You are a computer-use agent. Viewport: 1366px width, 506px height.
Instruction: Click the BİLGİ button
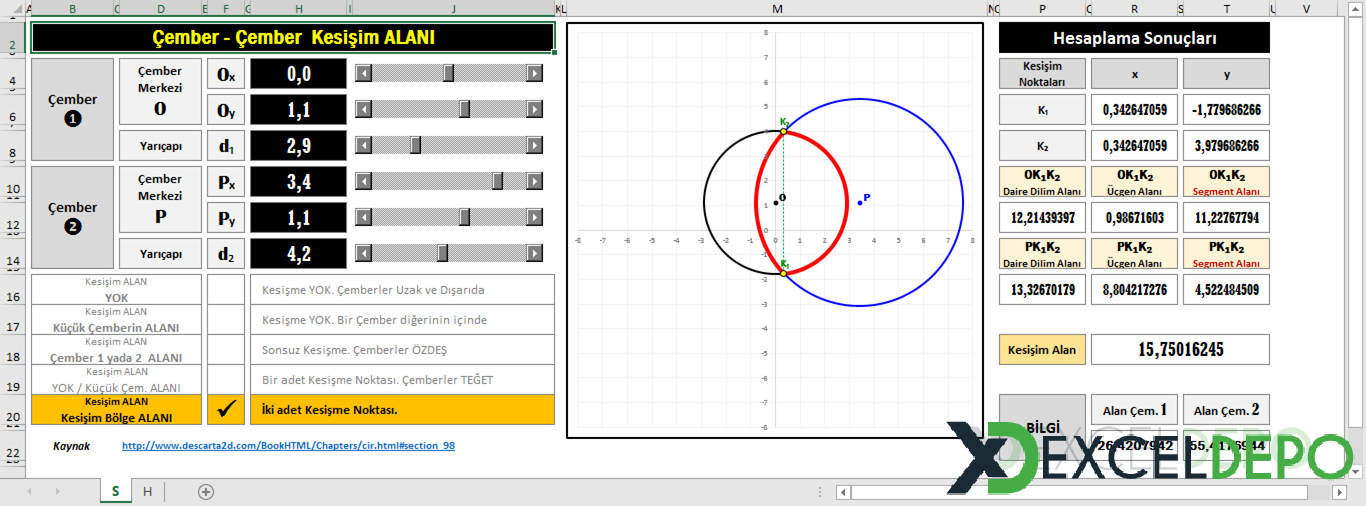tap(1041, 427)
